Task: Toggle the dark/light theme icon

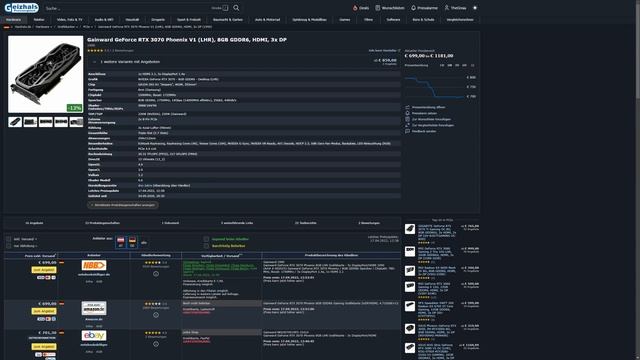Action: click(x=475, y=8)
